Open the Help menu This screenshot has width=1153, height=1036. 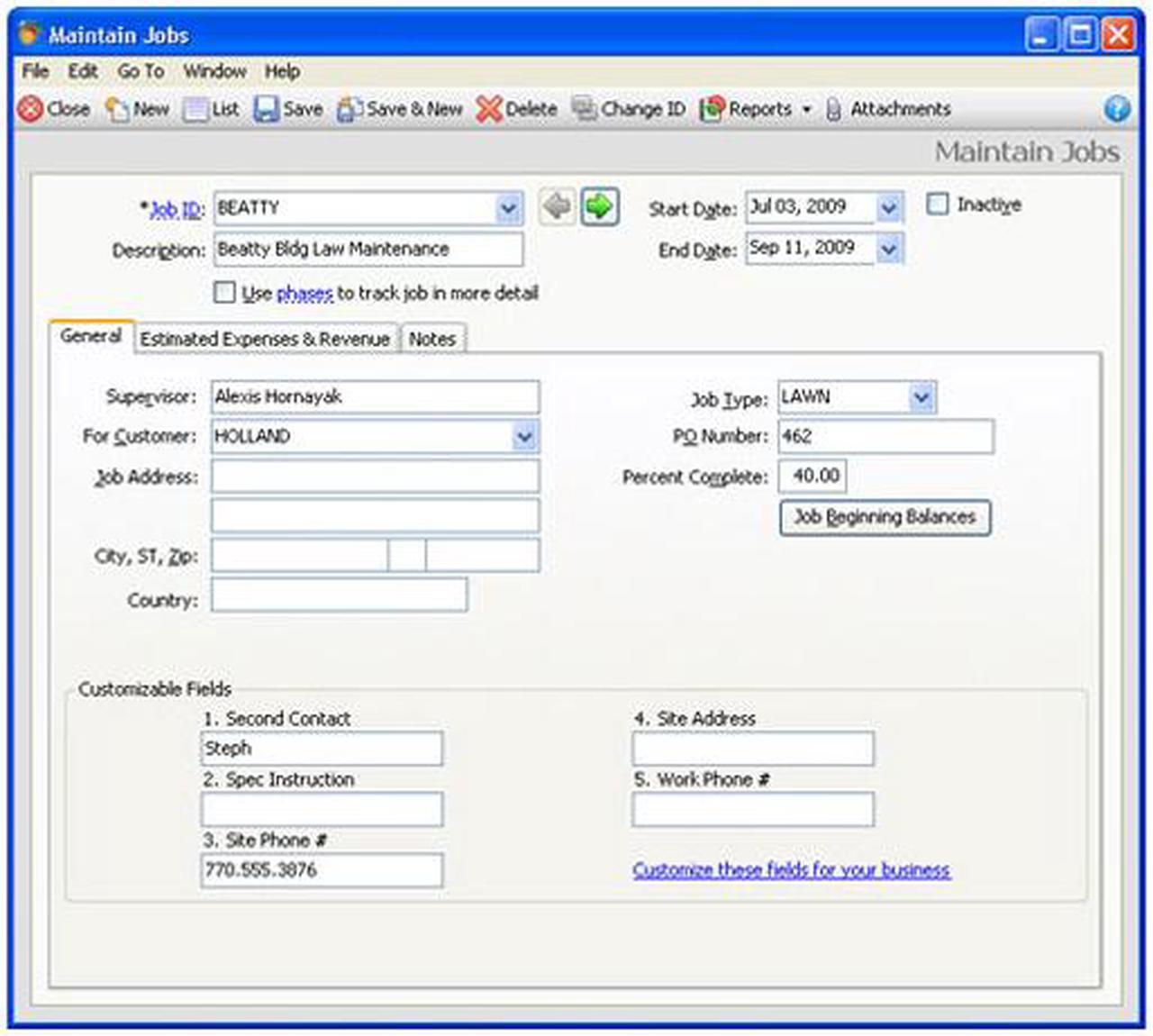tap(282, 71)
